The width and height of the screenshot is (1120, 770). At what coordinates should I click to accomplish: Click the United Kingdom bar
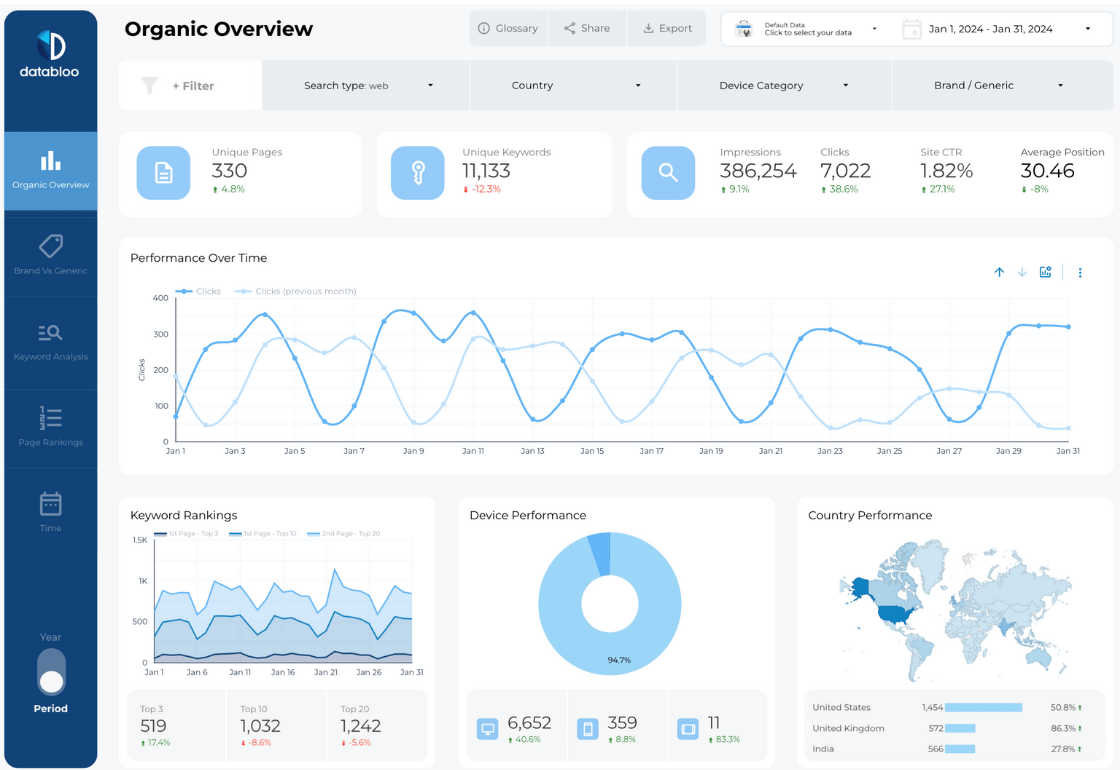(x=960, y=729)
